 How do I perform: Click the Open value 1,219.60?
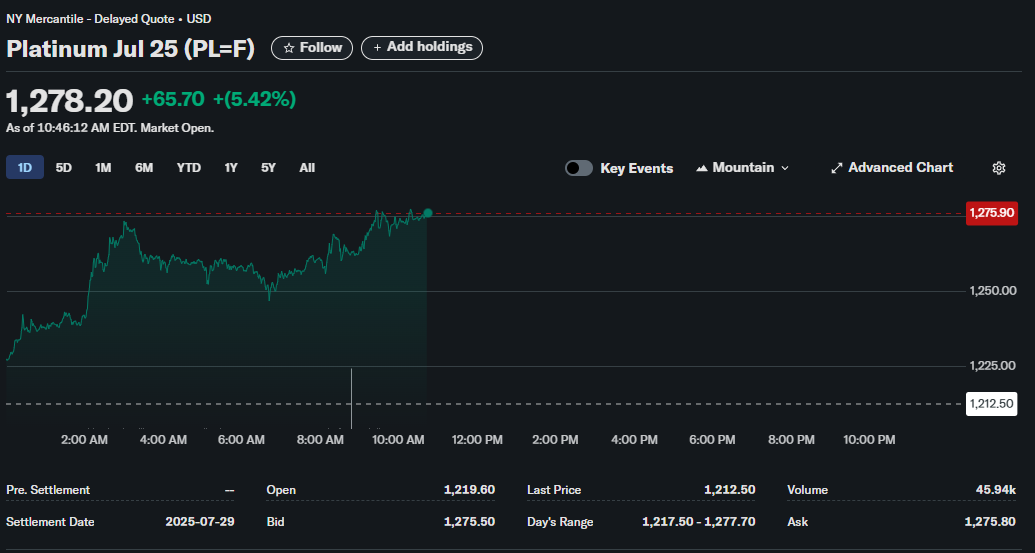tap(469, 490)
